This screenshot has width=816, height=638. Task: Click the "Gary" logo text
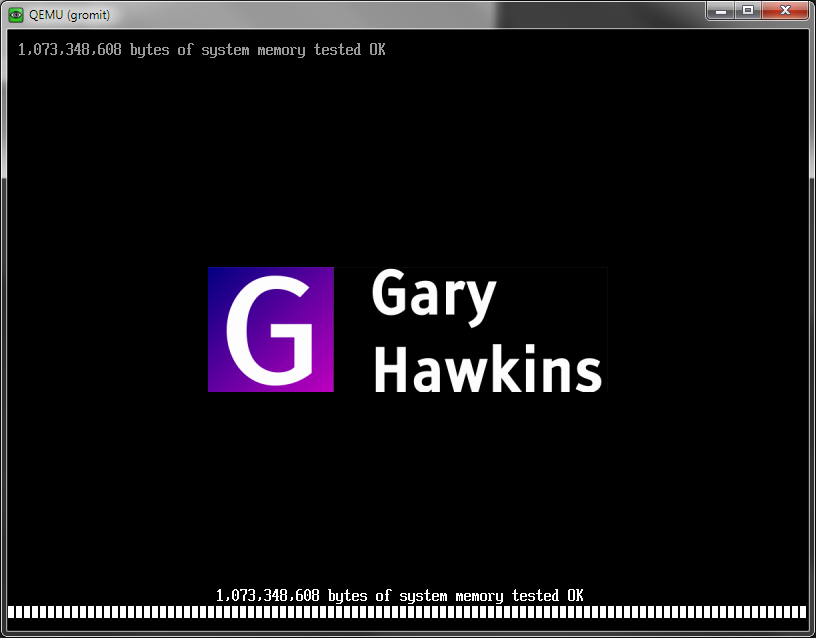tap(434, 297)
